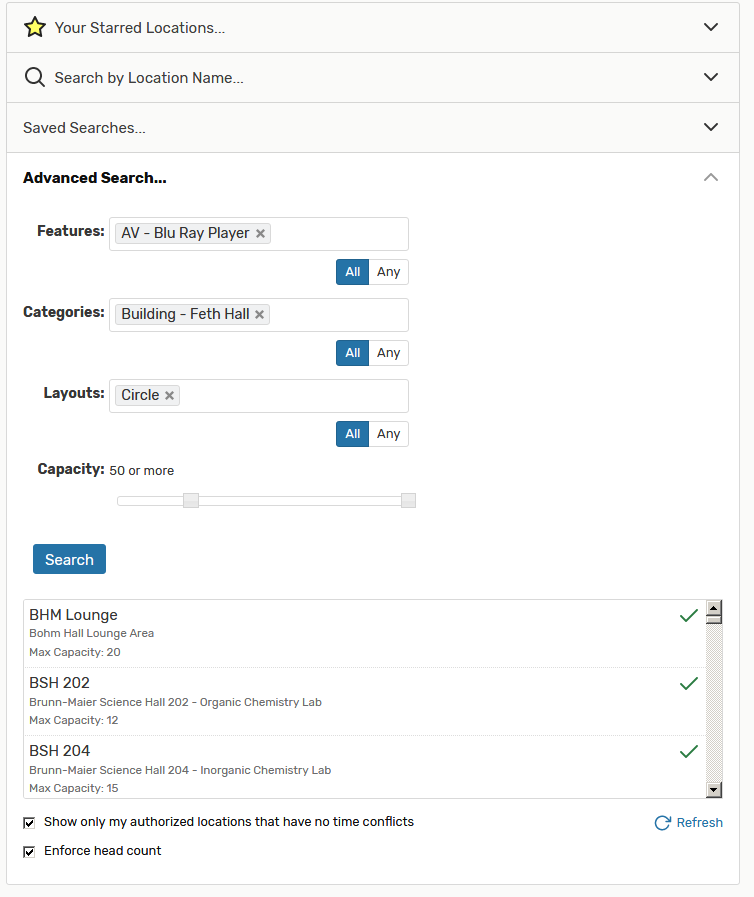The width and height of the screenshot is (754, 897).
Task: Click the star icon for Starred Locations
Action: [35, 28]
